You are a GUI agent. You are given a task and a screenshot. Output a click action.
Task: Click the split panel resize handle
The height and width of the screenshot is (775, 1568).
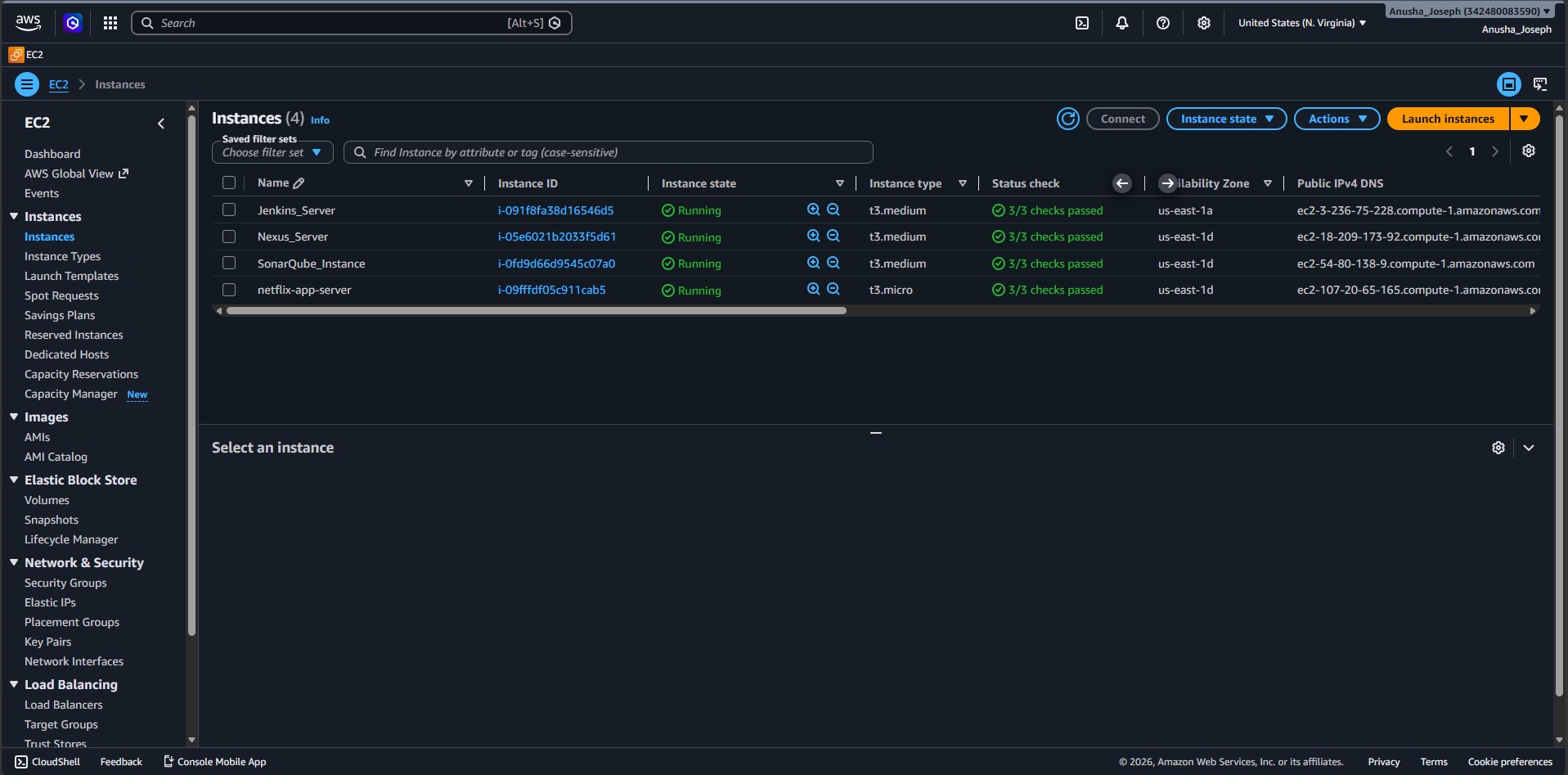(x=876, y=432)
